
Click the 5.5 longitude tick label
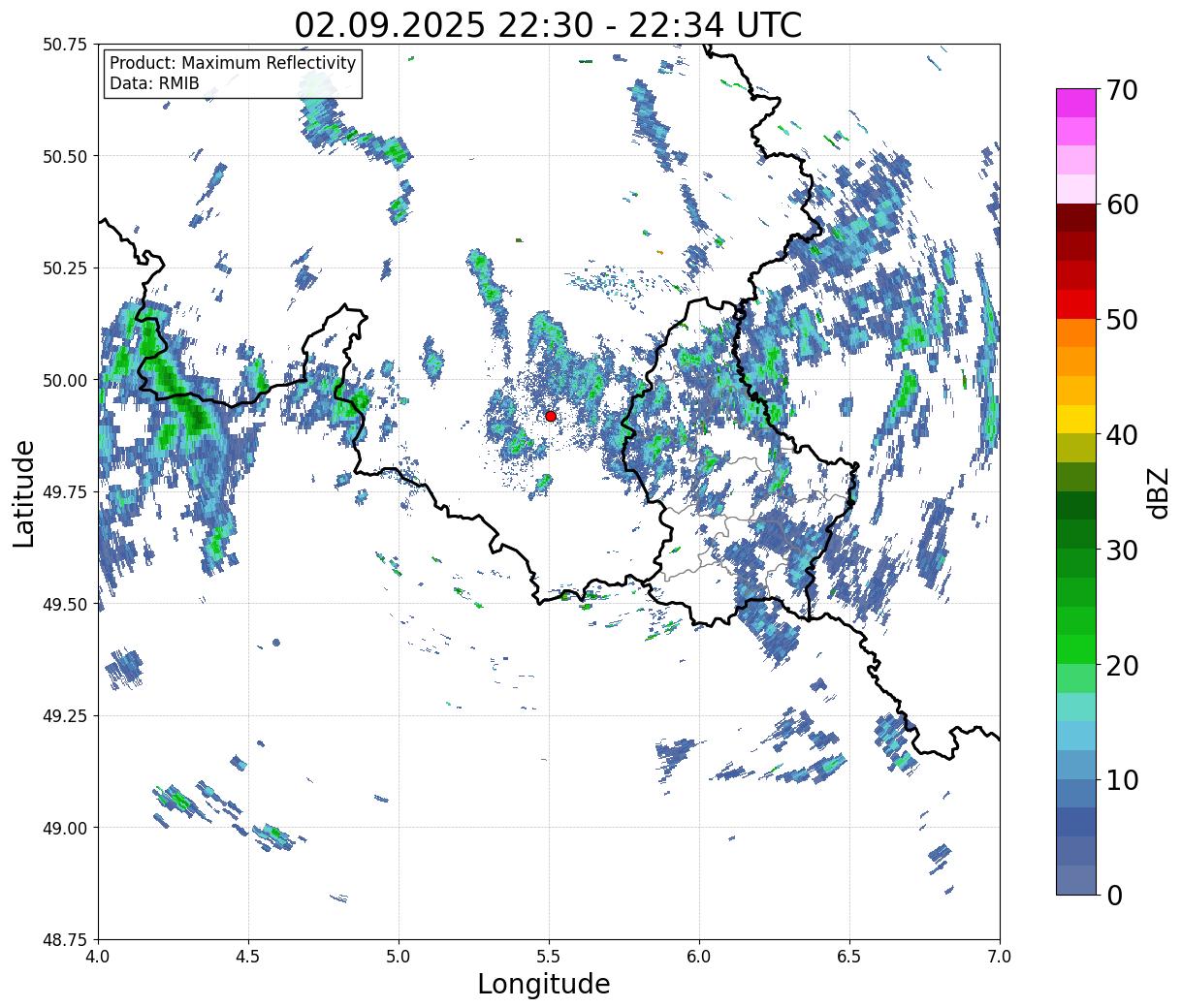(x=549, y=957)
